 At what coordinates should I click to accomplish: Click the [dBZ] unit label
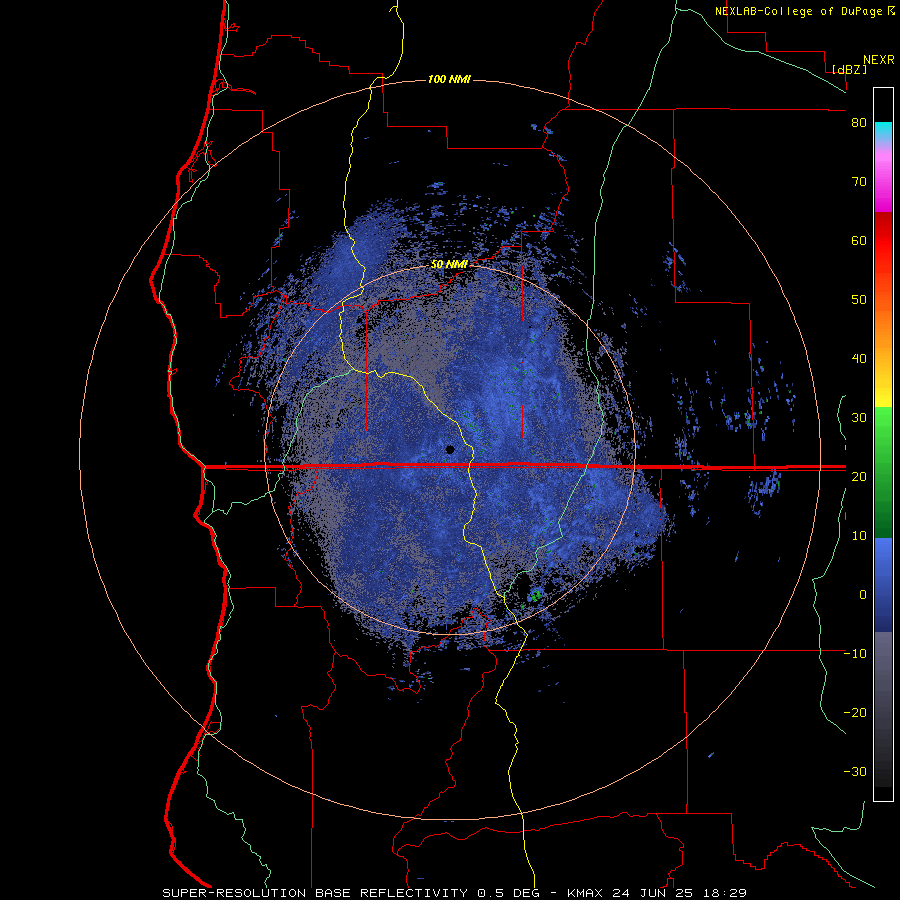click(x=849, y=70)
